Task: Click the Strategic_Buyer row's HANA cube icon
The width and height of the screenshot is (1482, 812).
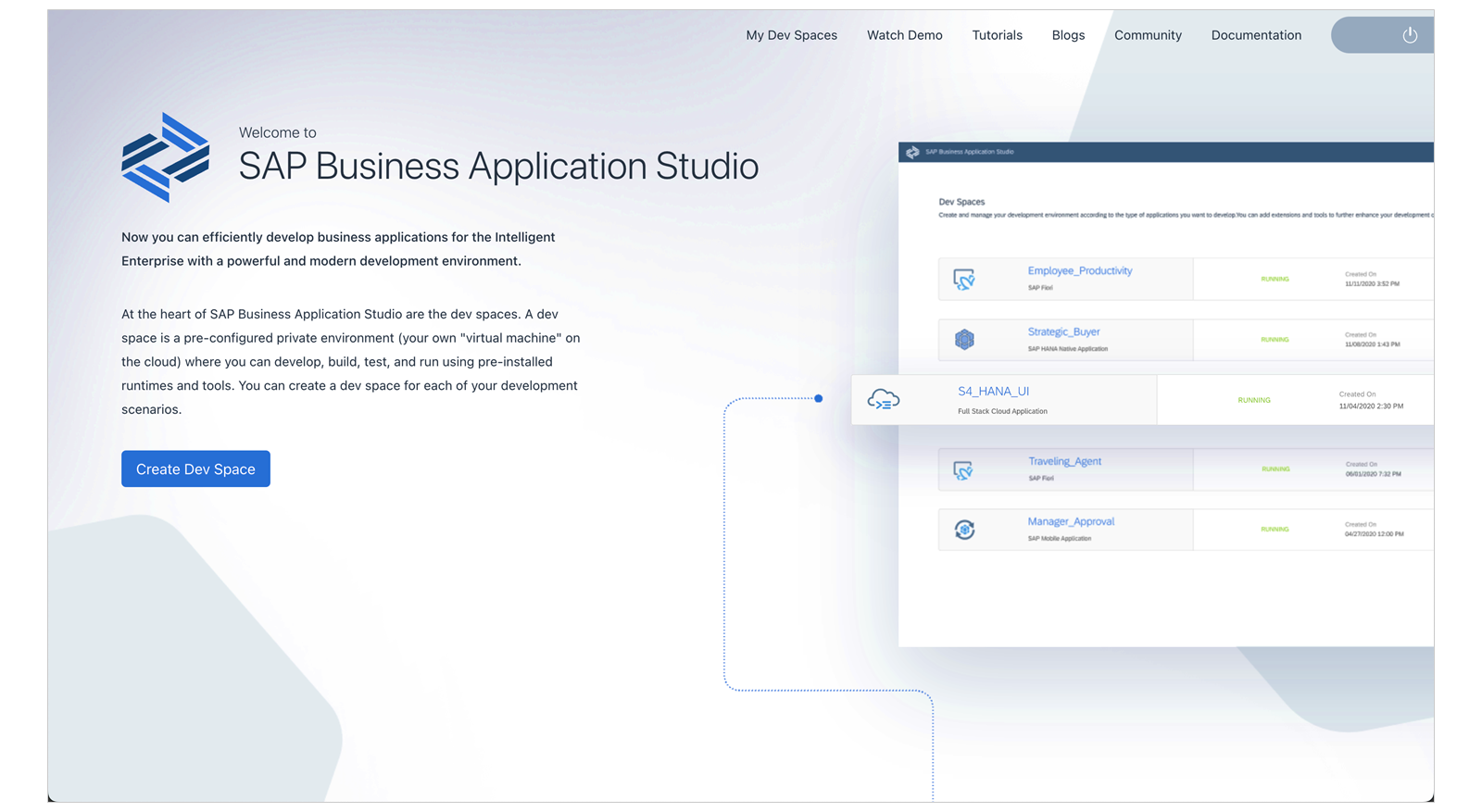Action: pyautogui.click(x=964, y=340)
